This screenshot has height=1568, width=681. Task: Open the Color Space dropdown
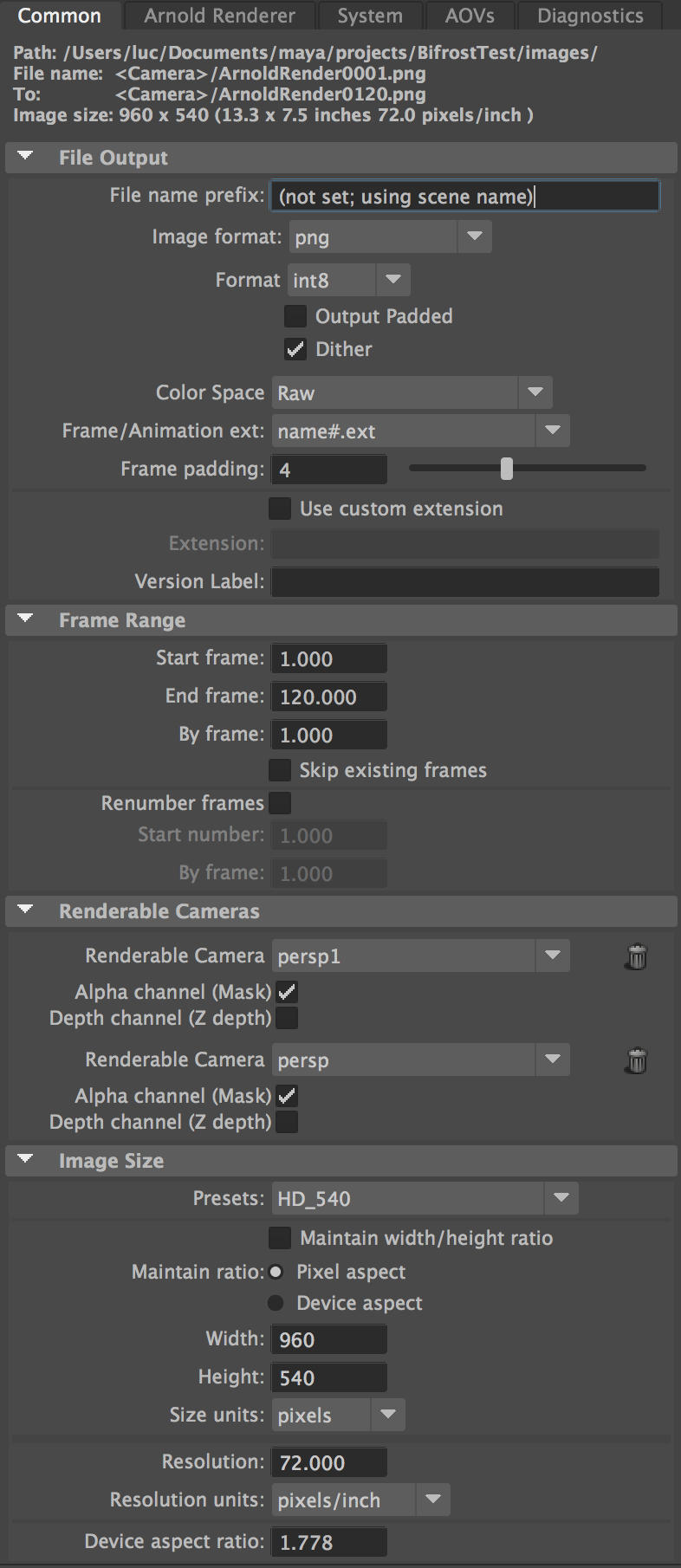point(535,392)
